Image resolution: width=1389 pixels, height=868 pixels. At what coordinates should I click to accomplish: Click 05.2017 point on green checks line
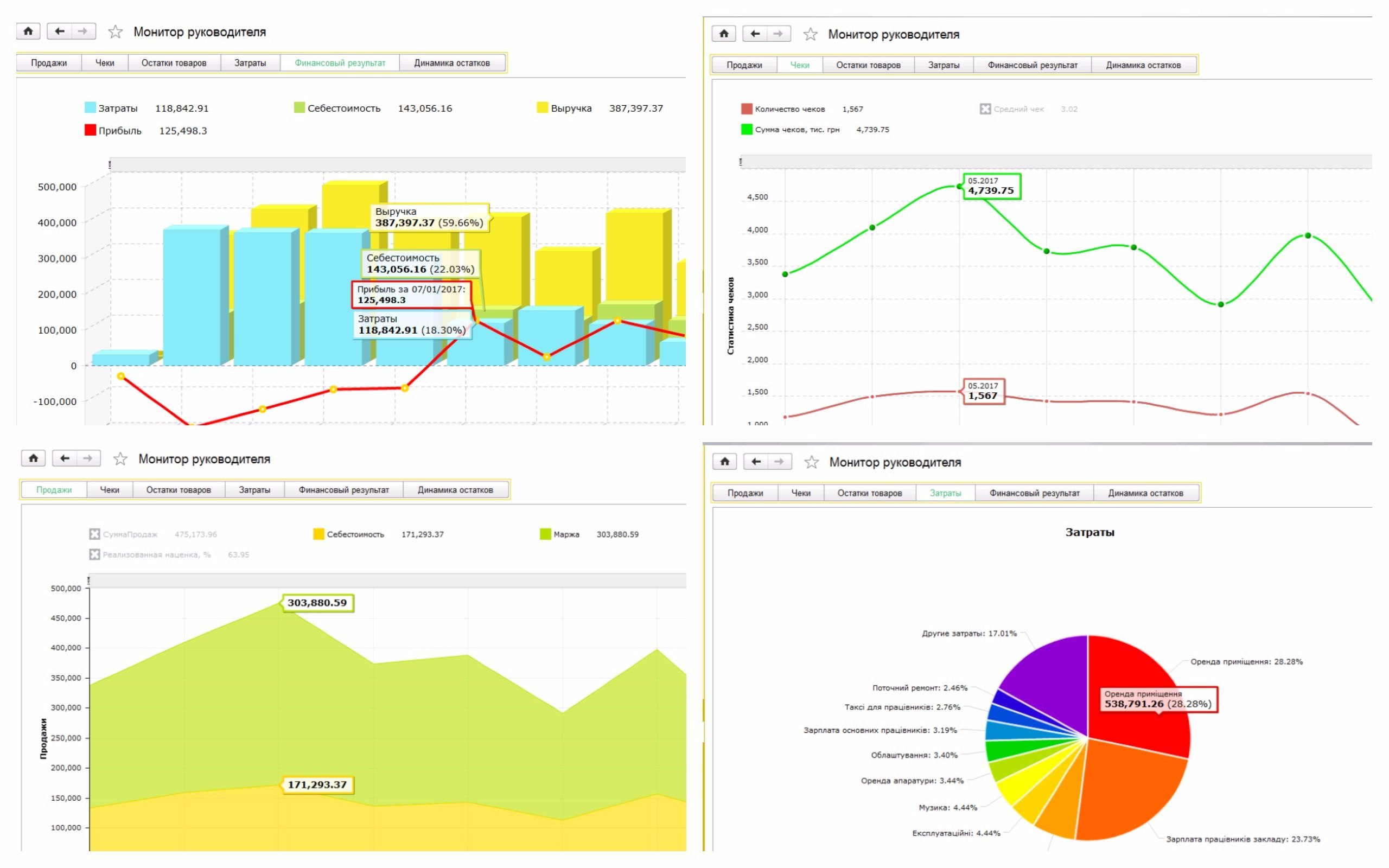click(959, 187)
